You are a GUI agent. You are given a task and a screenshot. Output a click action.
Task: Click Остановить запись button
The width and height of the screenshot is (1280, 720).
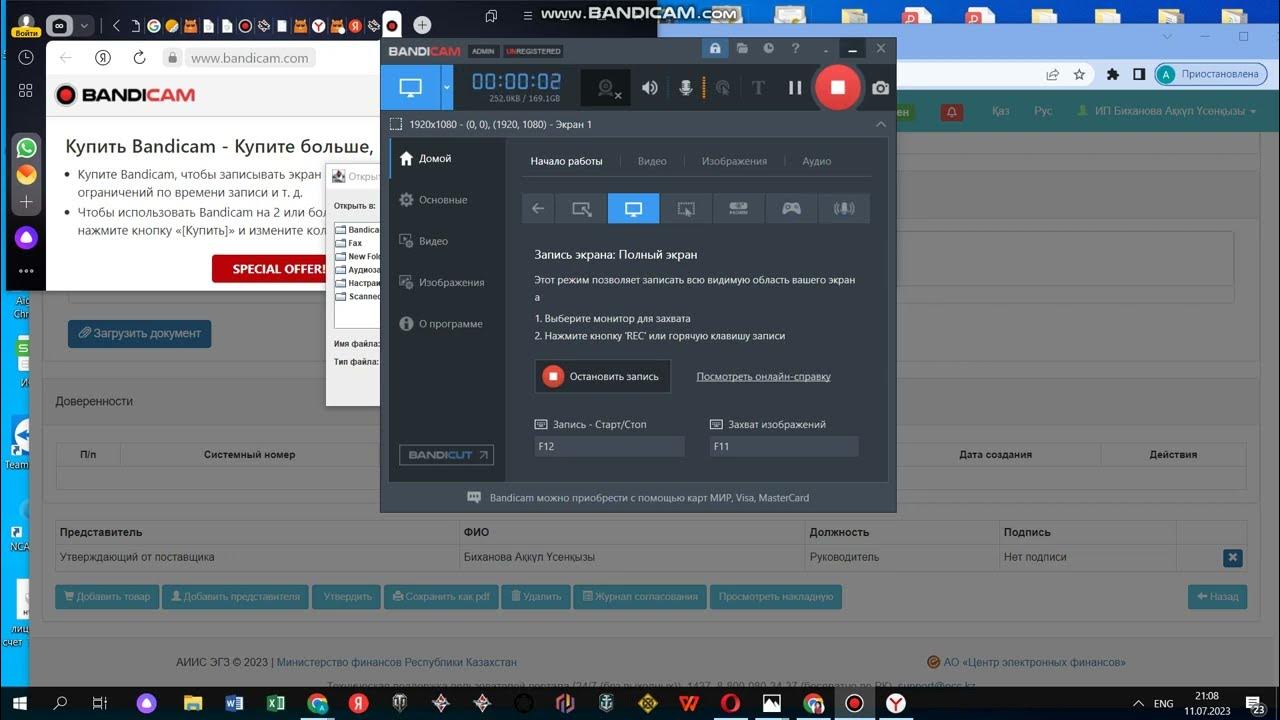click(x=602, y=377)
